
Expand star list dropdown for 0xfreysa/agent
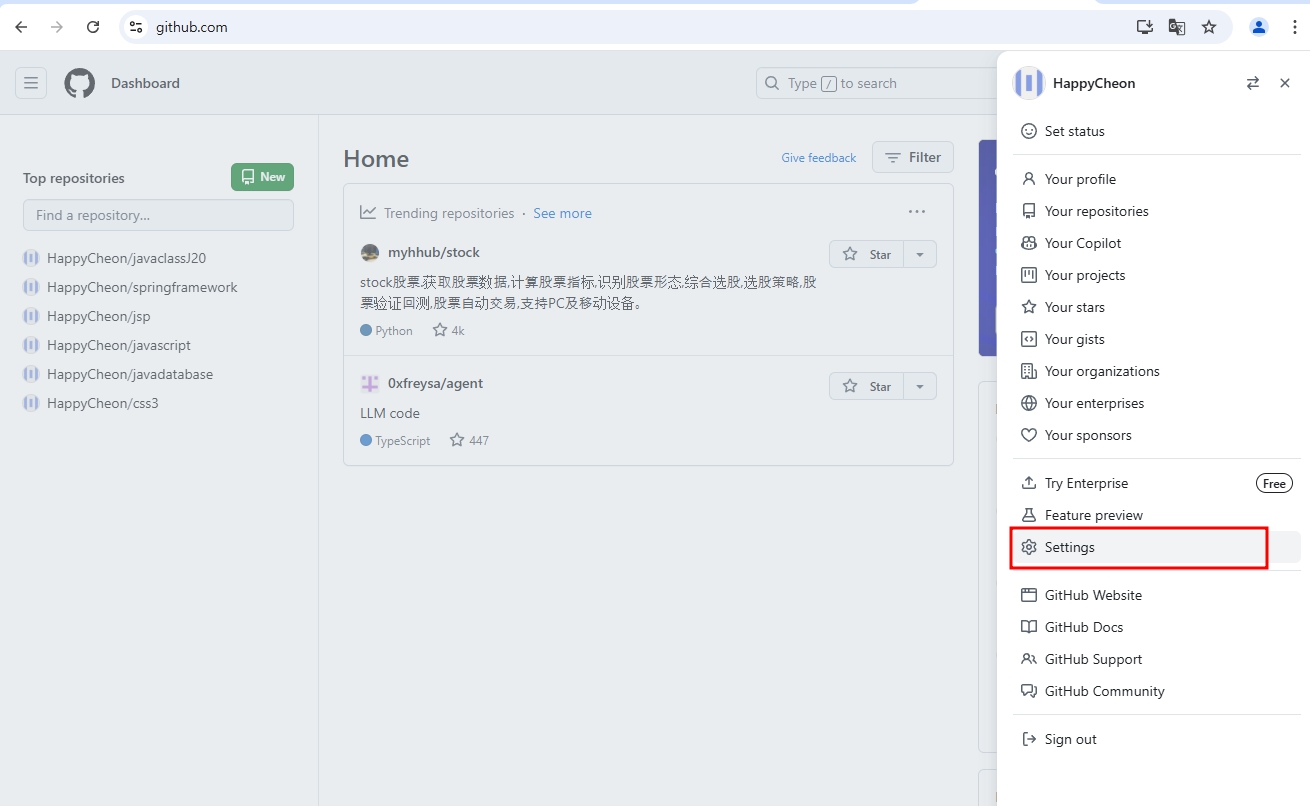pos(920,386)
